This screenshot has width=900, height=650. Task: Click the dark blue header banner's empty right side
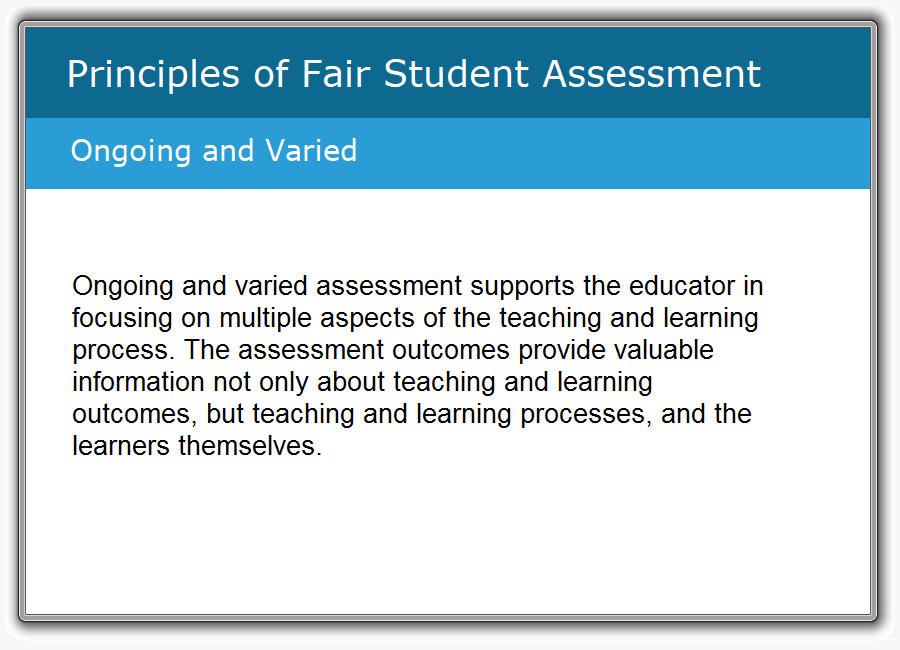tap(815, 73)
